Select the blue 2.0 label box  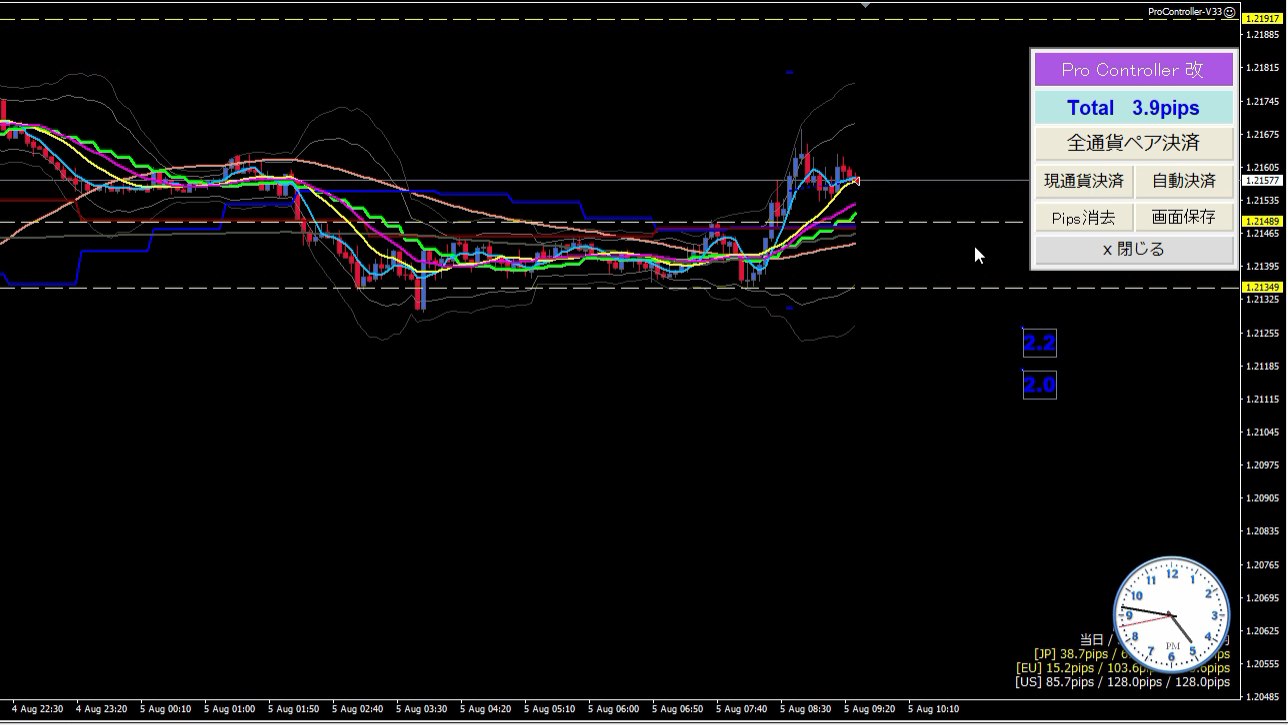[1039, 384]
